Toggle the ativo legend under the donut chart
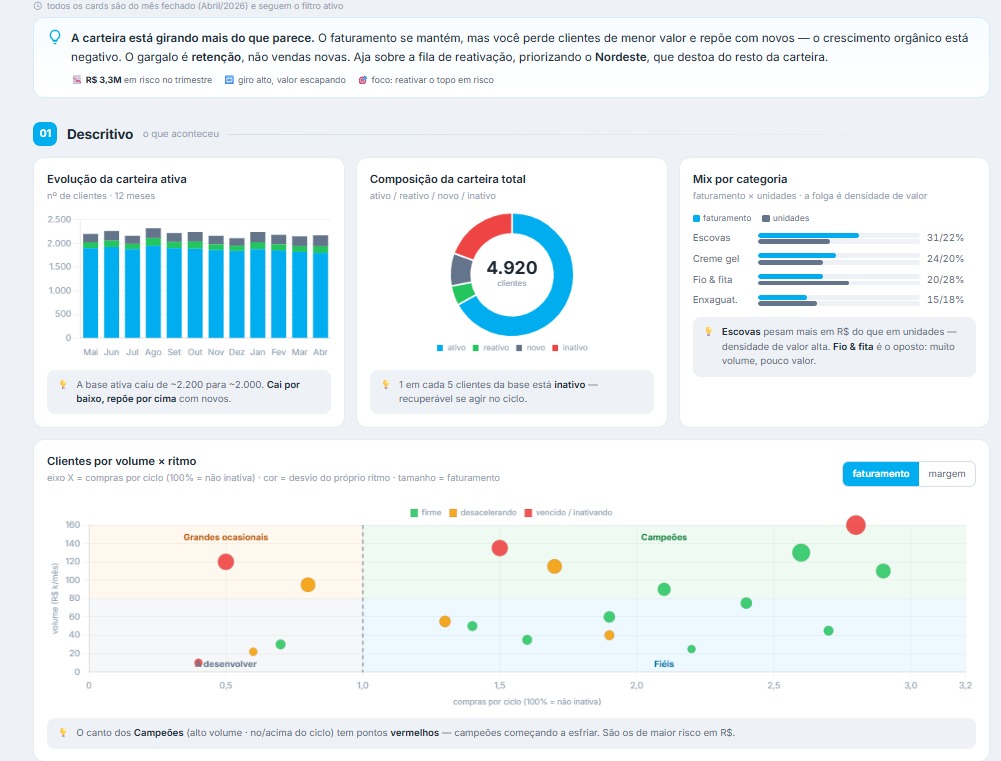This screenshot has height=761, width=1001. click(x=451, y=348)
